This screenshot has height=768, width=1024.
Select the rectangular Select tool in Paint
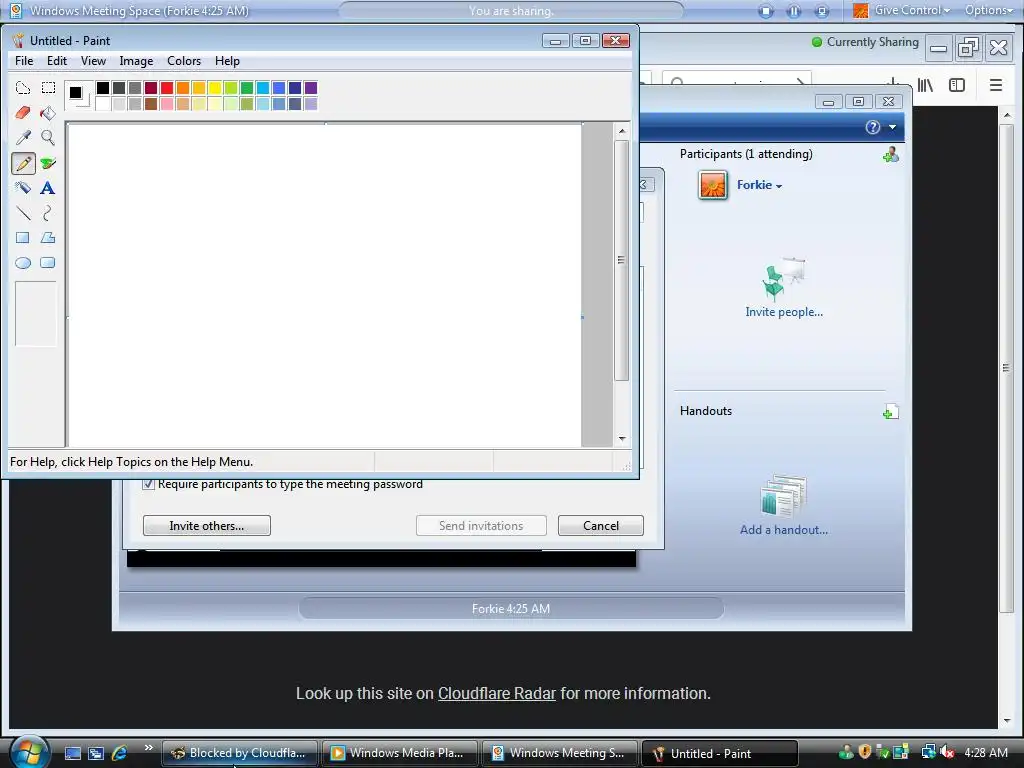[48, 88]
